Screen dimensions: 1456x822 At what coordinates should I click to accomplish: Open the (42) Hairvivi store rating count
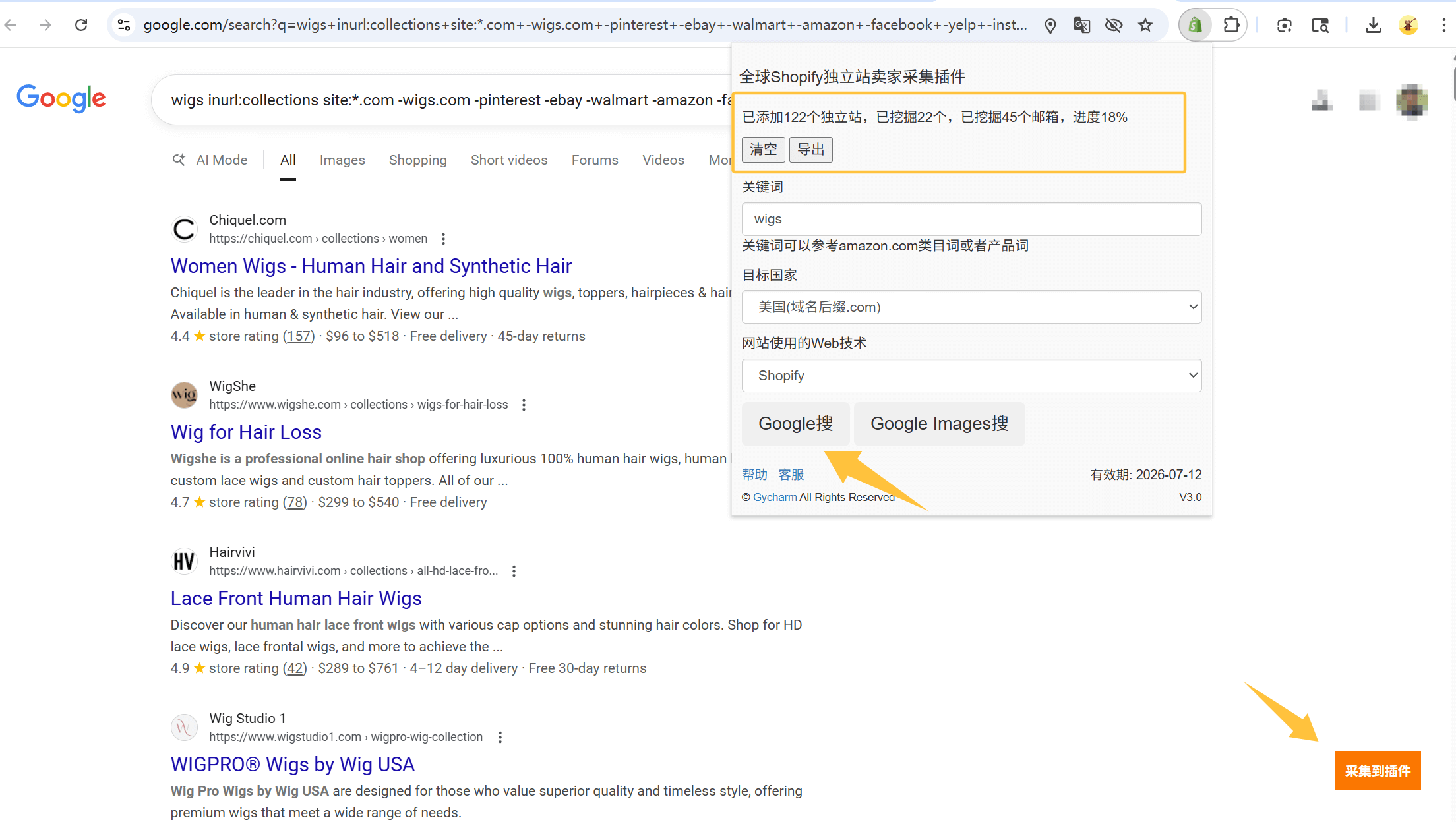(295, 668)
